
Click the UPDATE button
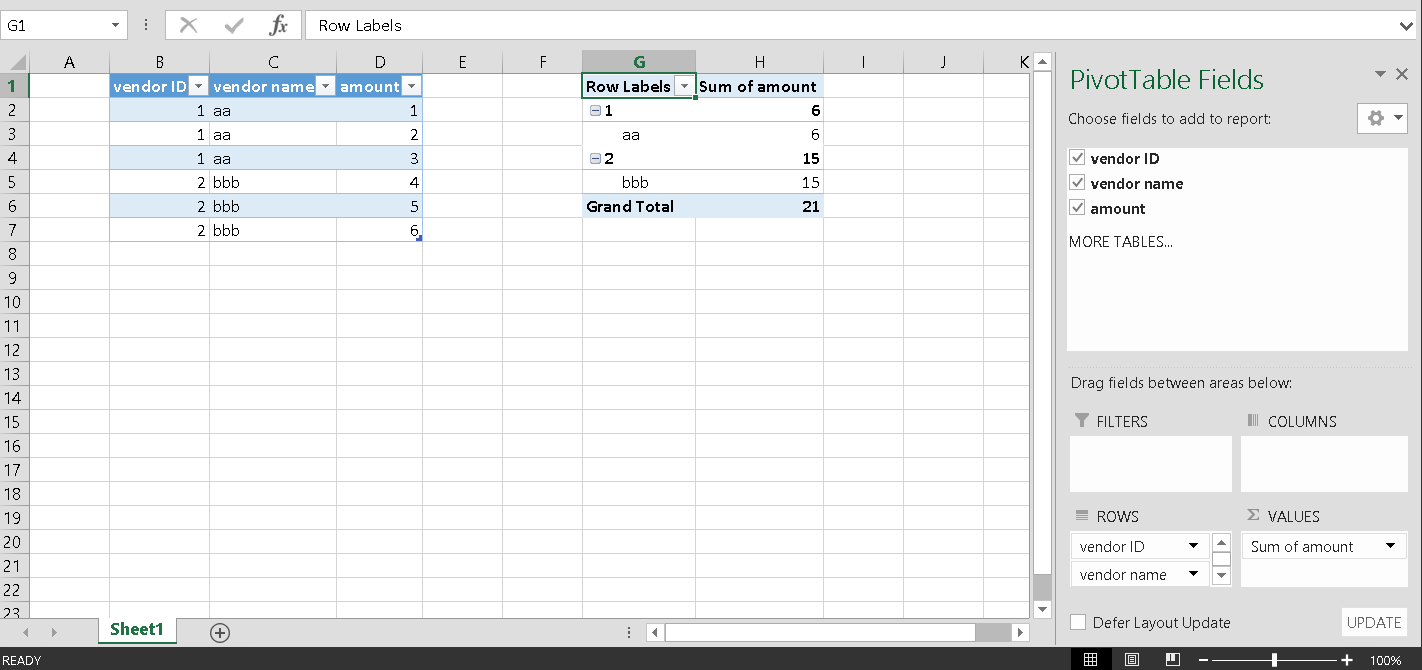coord(1374,622)
